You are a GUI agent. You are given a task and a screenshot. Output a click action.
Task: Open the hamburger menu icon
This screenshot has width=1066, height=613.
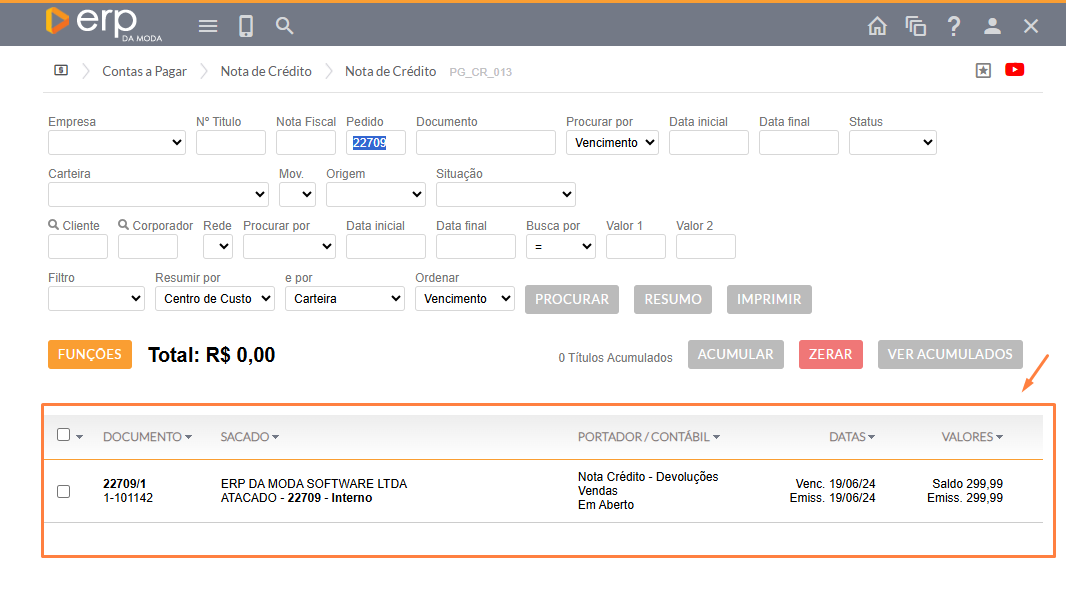(x=208, y=26)
